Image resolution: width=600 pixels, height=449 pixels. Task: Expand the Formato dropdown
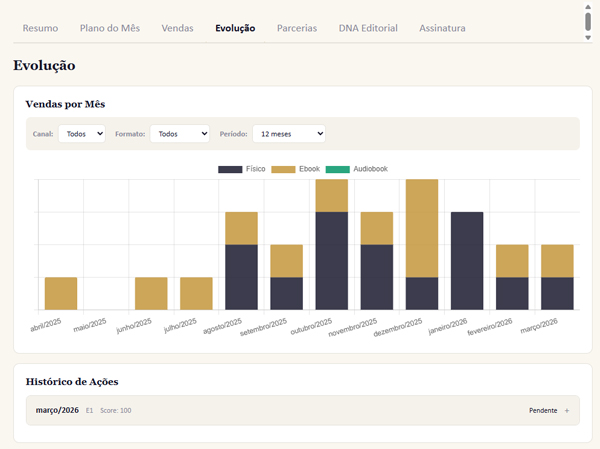coord(179,133)
